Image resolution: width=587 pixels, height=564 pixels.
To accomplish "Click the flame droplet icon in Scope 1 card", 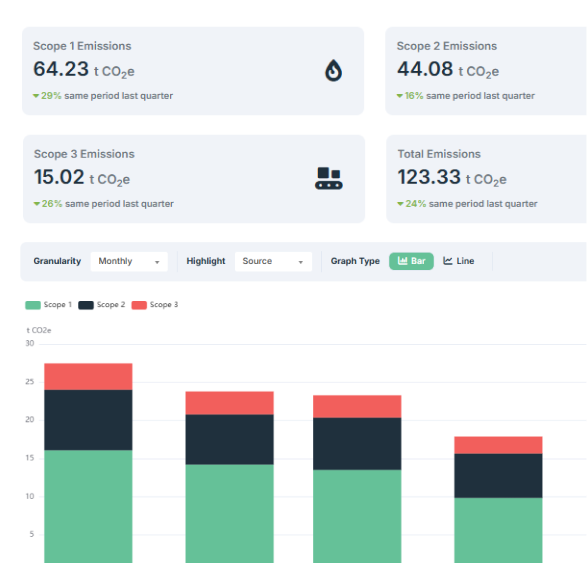I will [333, 70].
